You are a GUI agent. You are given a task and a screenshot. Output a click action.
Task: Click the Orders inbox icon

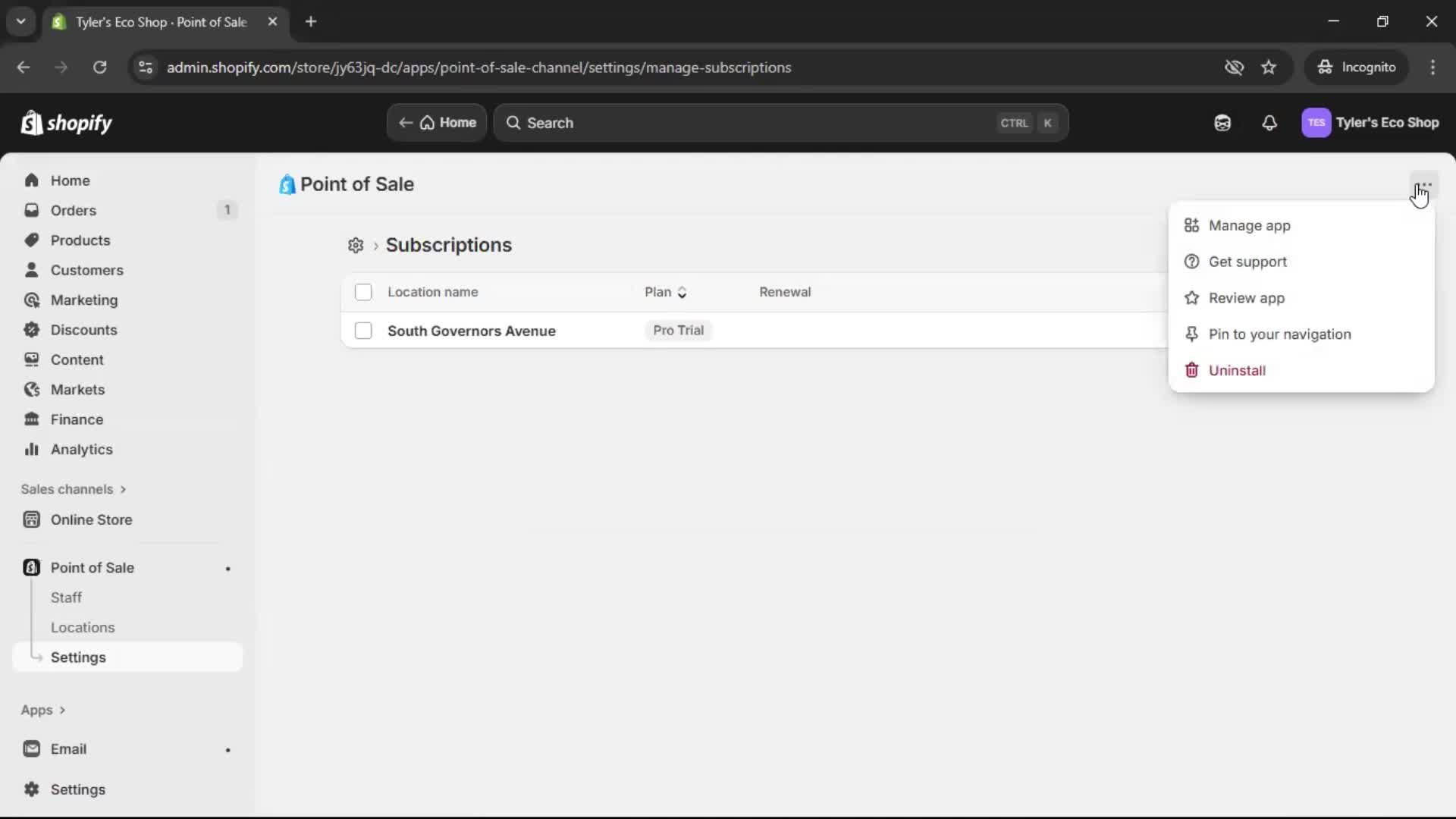31,210
